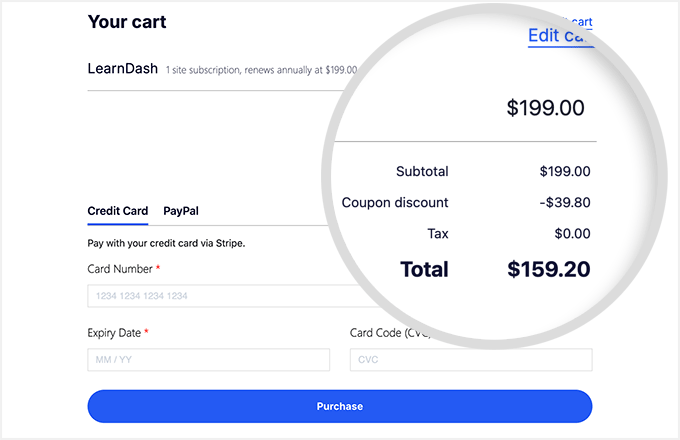Click the $0.00 tax amount

[572, 233]
